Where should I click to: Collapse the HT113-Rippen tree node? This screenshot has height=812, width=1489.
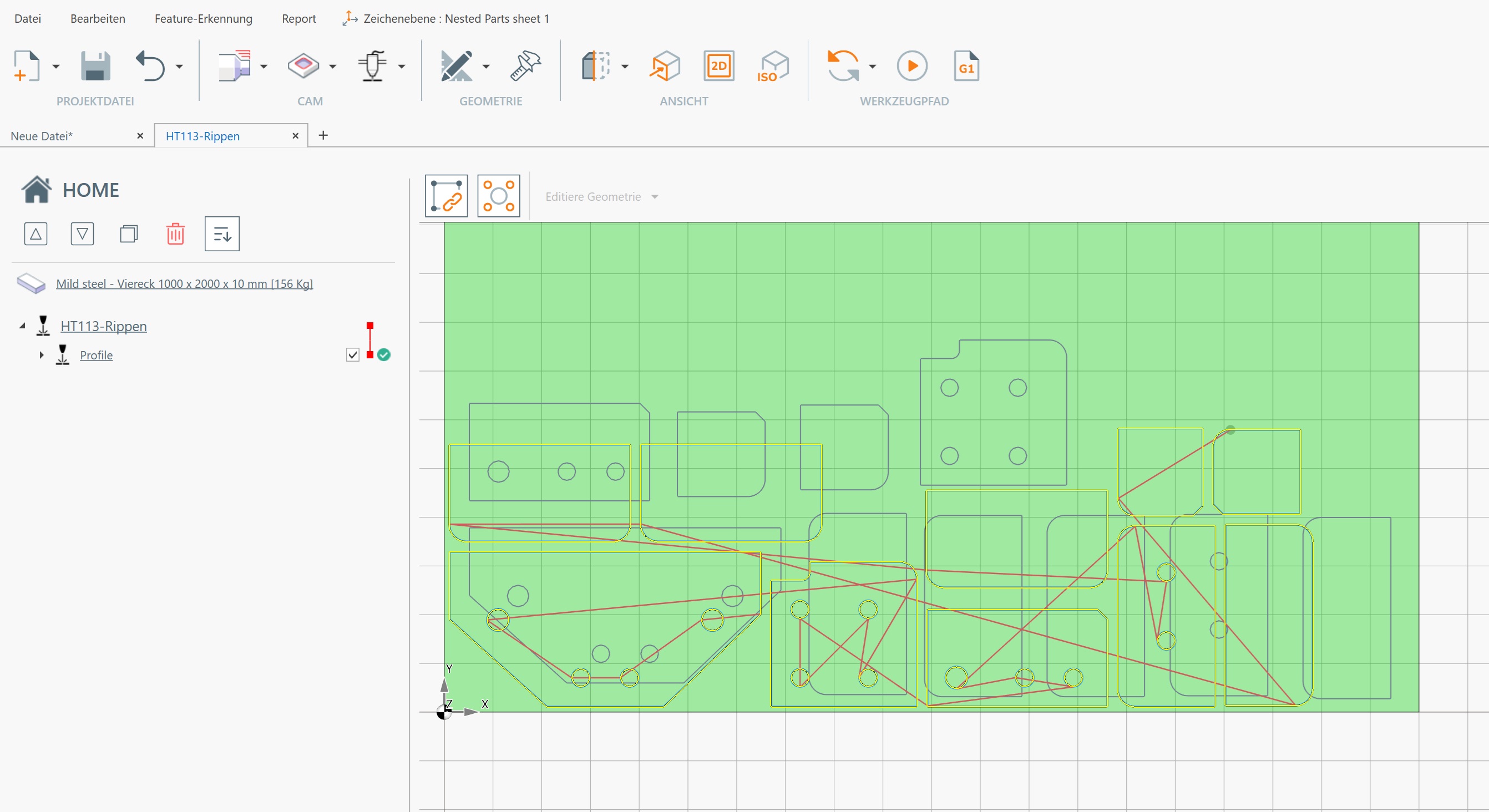[22, 326]
